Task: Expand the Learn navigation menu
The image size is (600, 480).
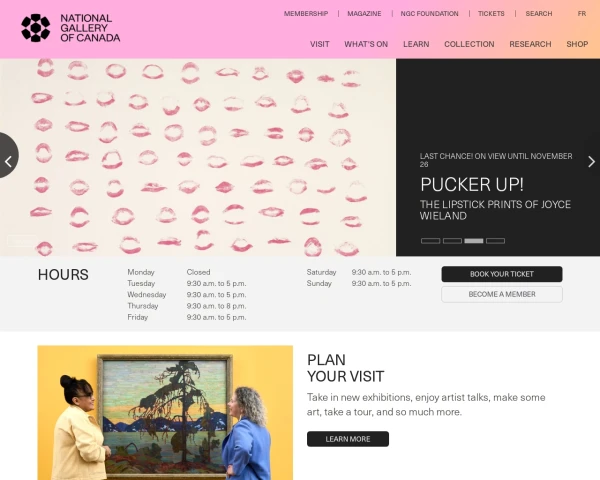Action: (416, 44)
